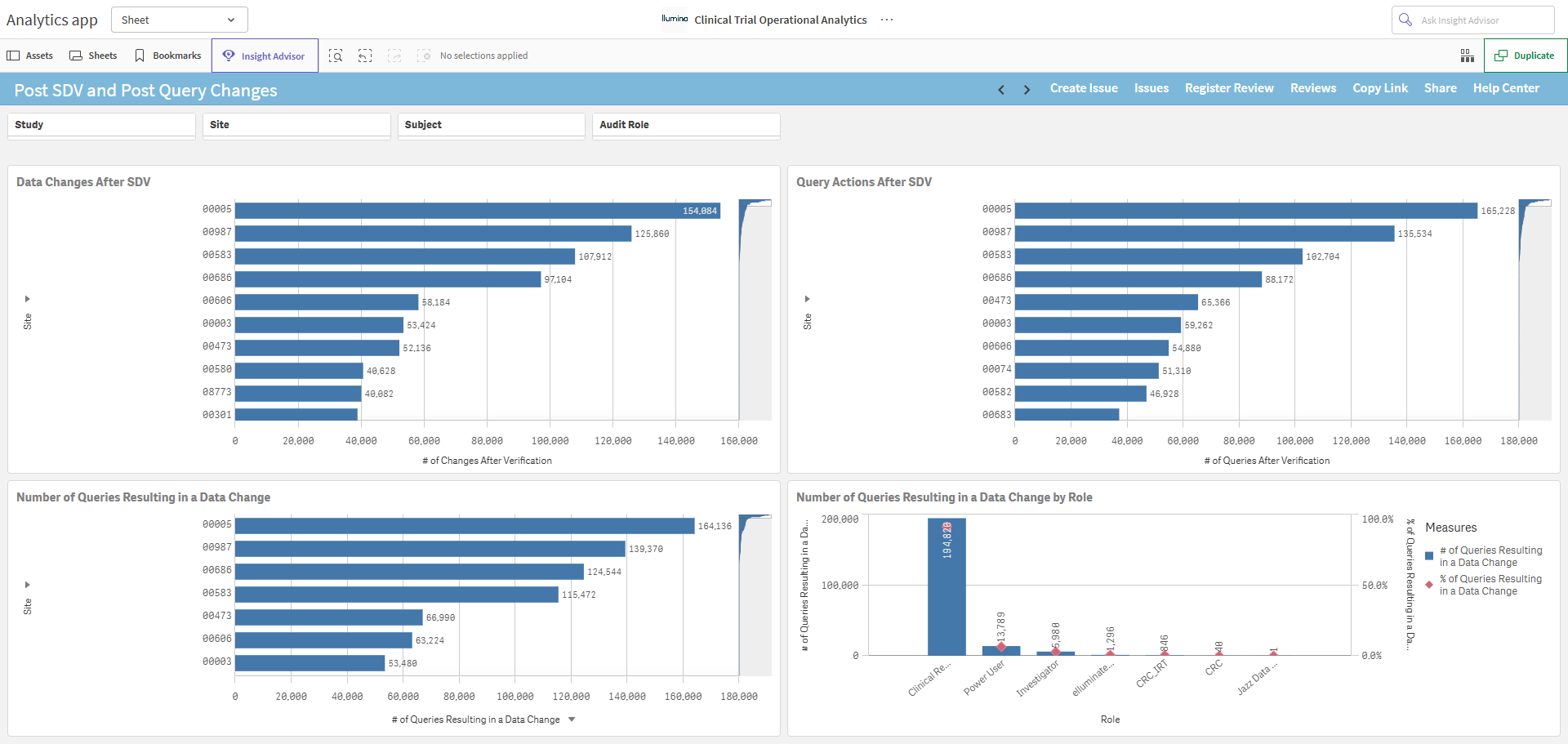1568x744 pixels.
Task: Open Insight Advisor tab
Action: point(265,56)
